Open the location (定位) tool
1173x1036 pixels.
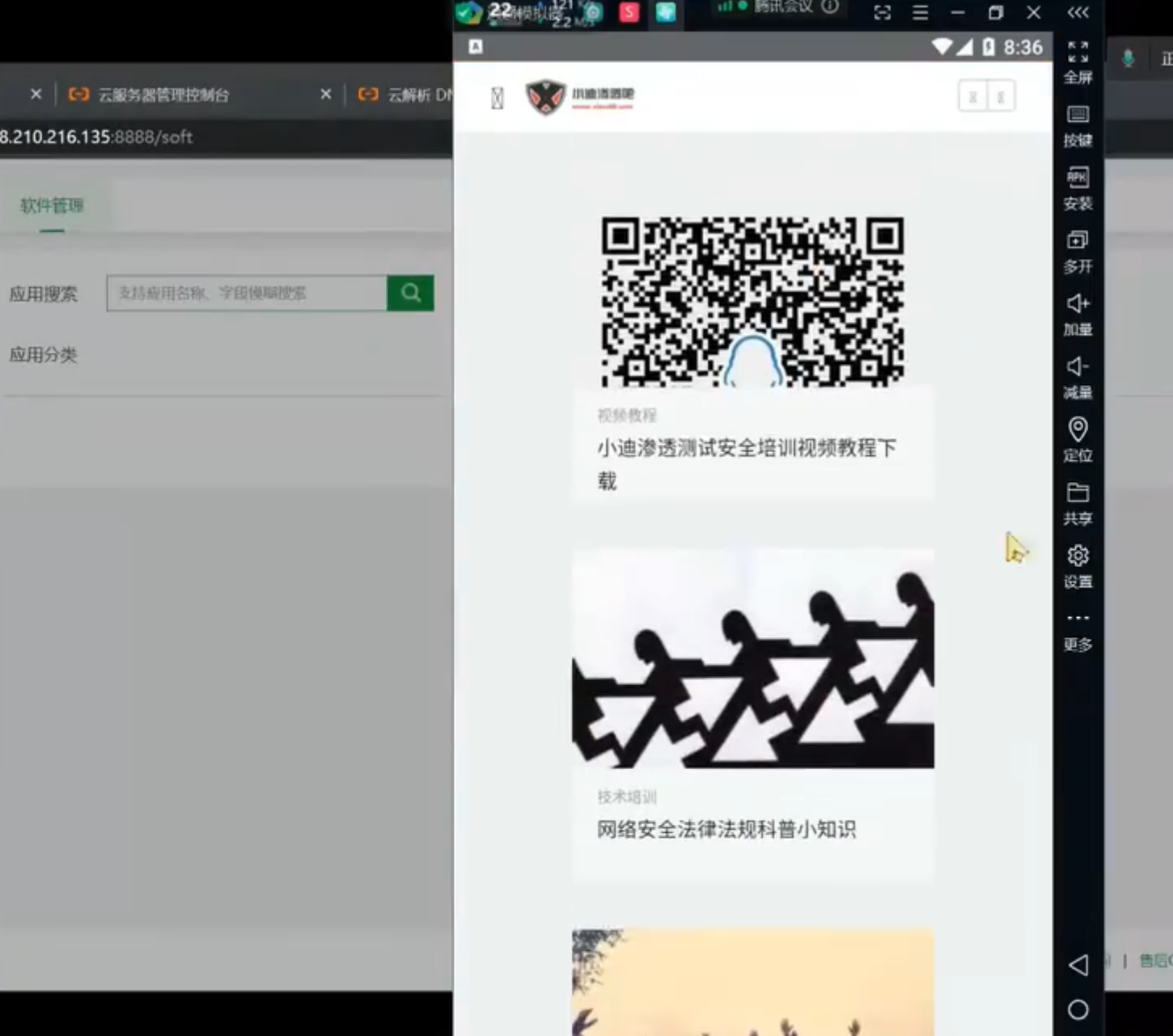coord(1078,441)
